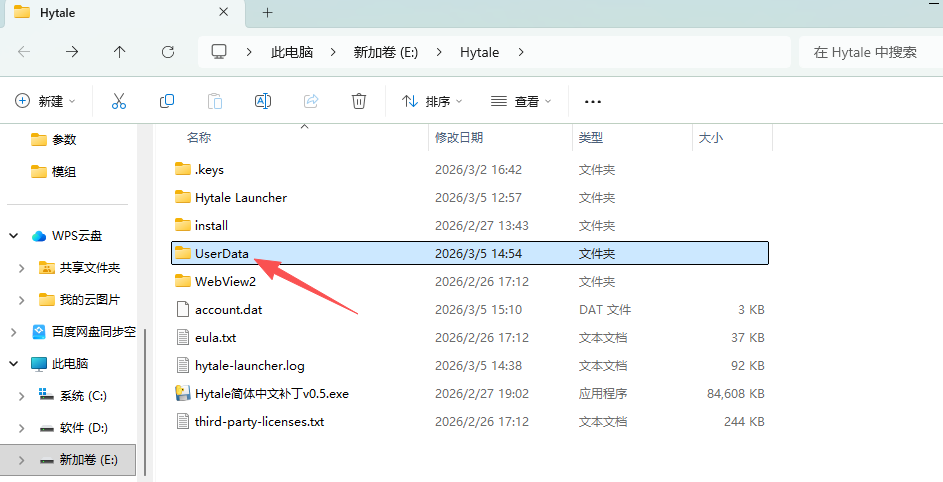Click the Share icon in toolbar
943x482 pixels.
311,101
